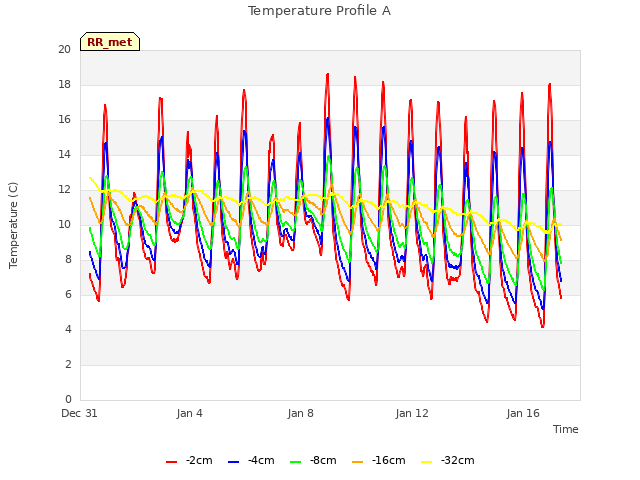Toggle the -8cm series in legend

click(x=313, y=461)
